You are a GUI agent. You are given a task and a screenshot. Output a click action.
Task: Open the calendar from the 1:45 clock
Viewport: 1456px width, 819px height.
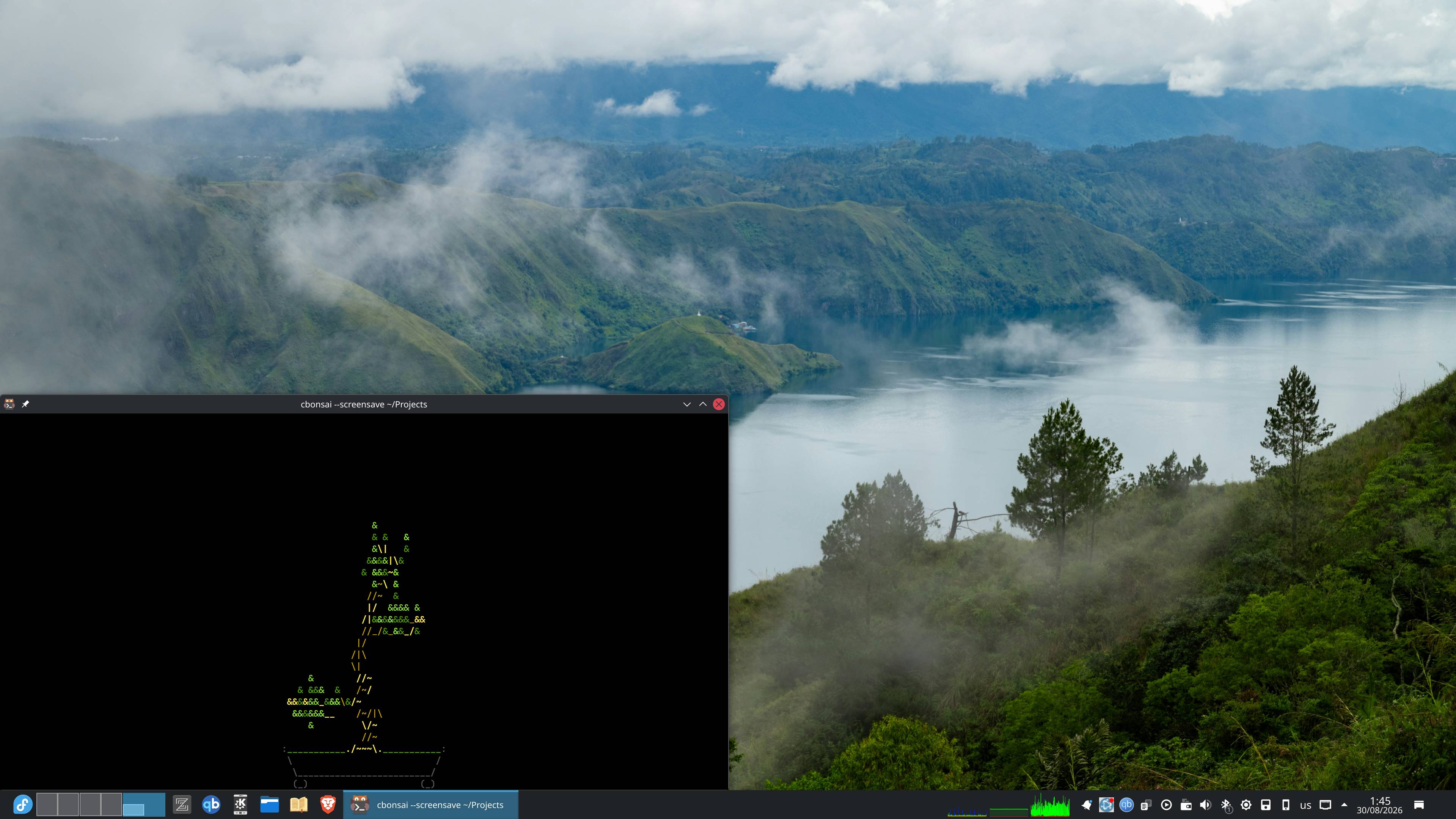pos(1380,805)
